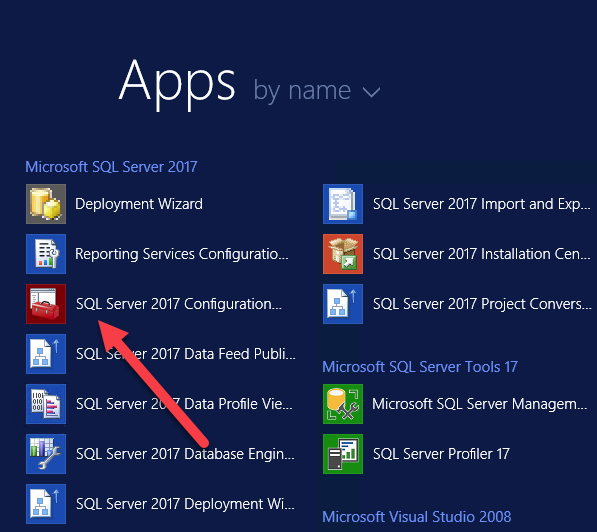Viewport: 597px width, 532px height.
Task: Click the 'Apps' title heading
Action: [x=177, y=83]
